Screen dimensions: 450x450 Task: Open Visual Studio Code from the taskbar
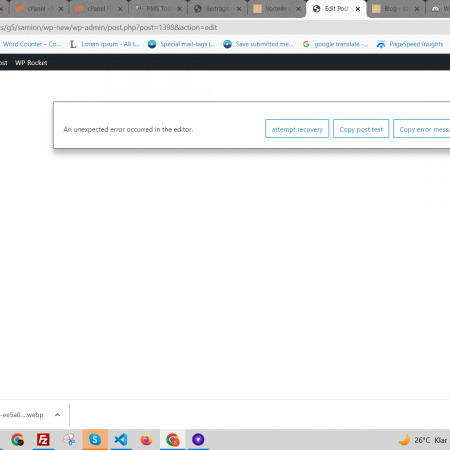tap(121, 439)
